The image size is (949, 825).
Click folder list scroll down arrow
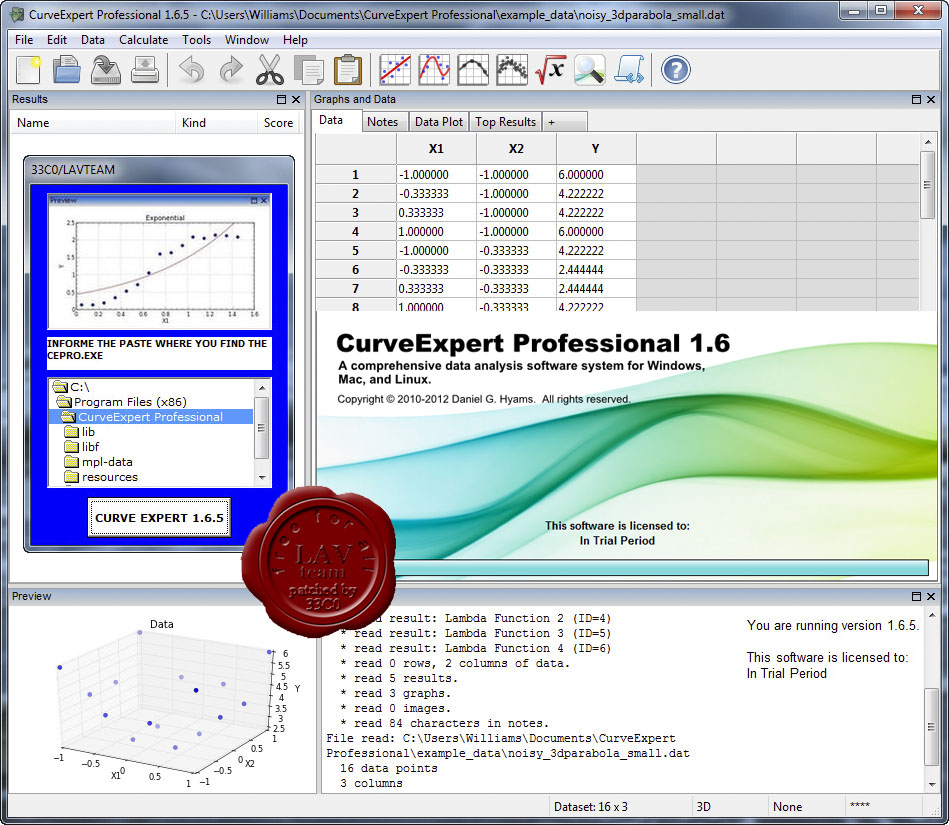pyautogui.click(x=262, y=478)
